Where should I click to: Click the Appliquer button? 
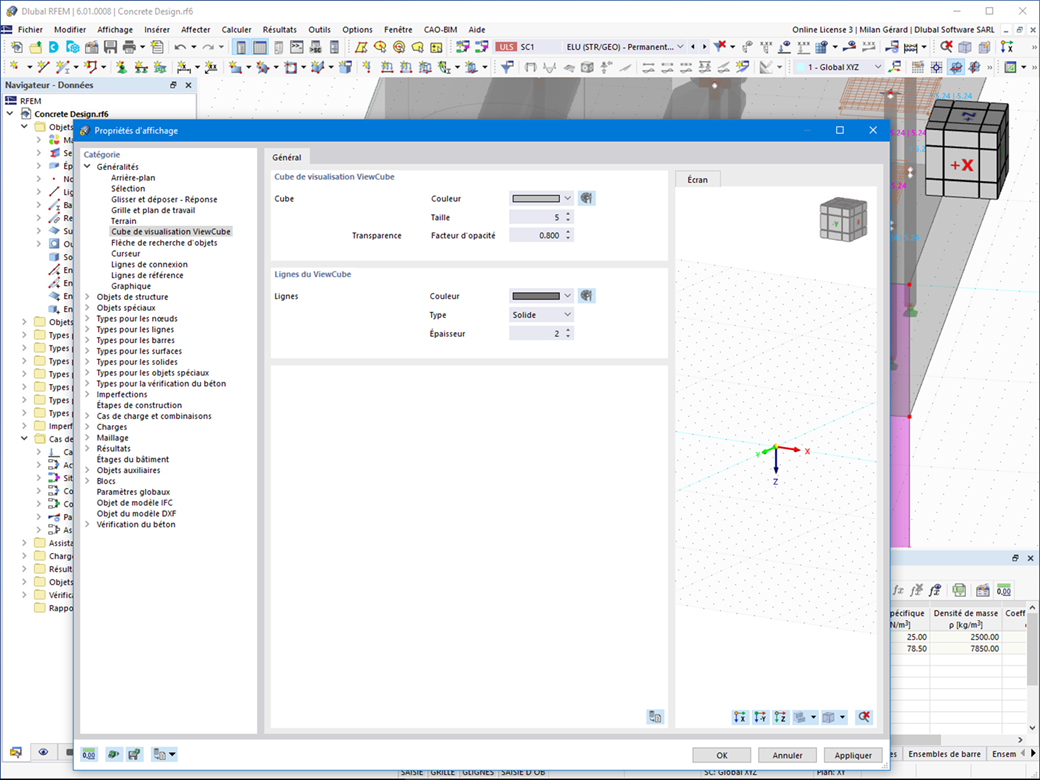point(853,755)
